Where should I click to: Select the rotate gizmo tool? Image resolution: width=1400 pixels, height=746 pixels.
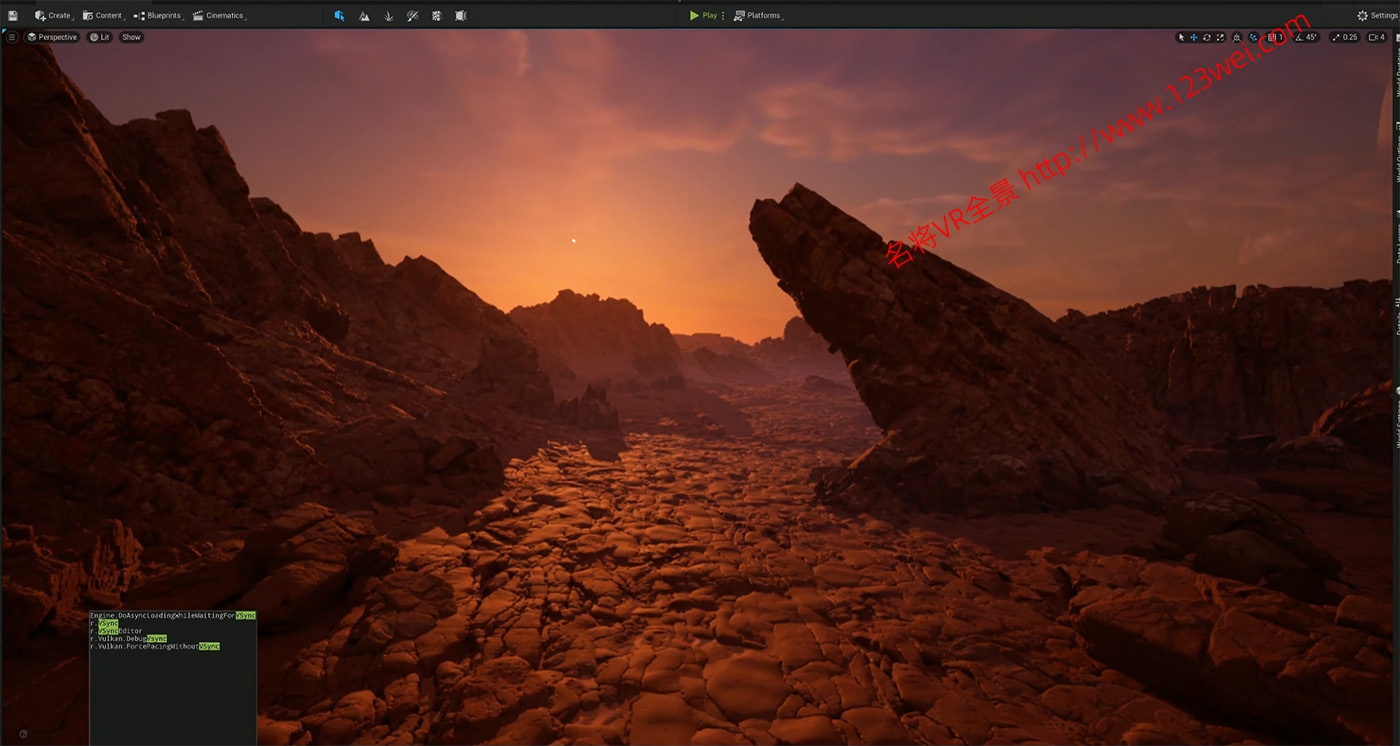[1207, 37]
